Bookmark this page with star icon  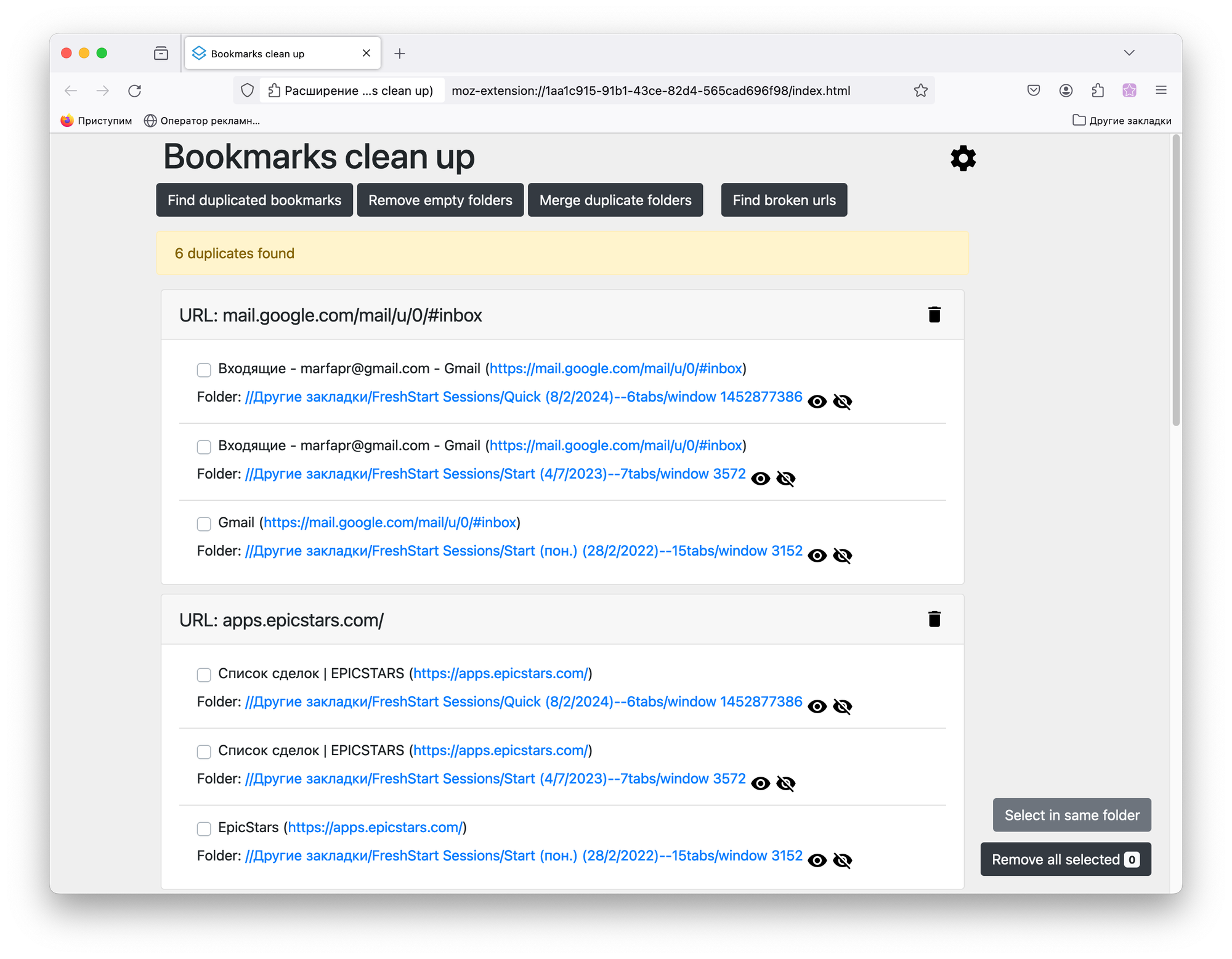[x=920, y=91]
